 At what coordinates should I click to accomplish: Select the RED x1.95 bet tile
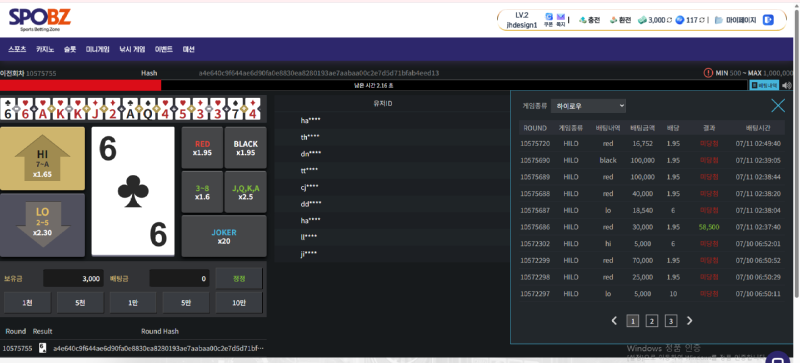(203, 148)
